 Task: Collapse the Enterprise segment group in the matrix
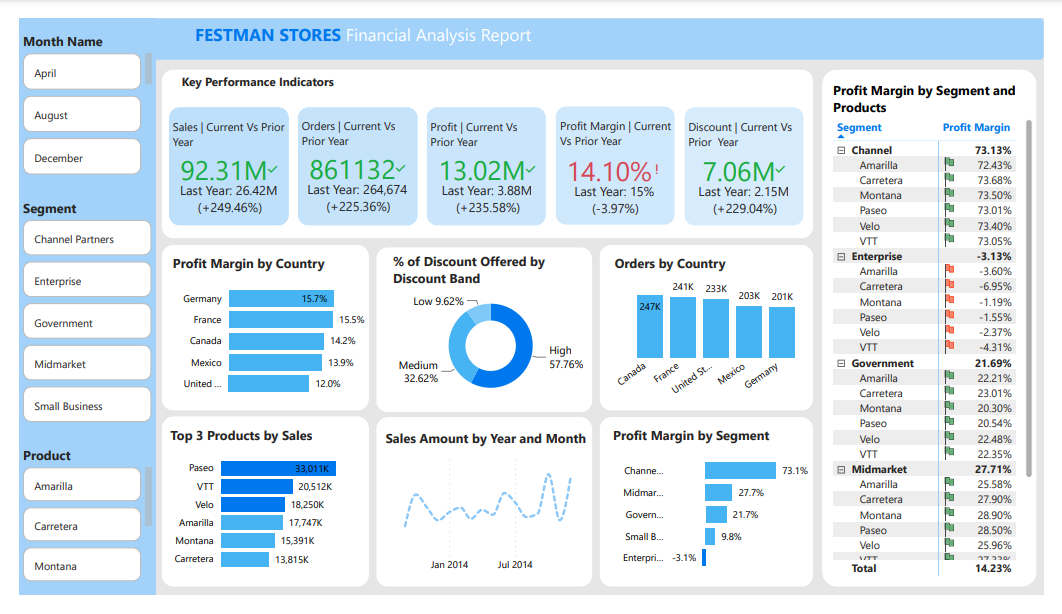coord(841,257)
